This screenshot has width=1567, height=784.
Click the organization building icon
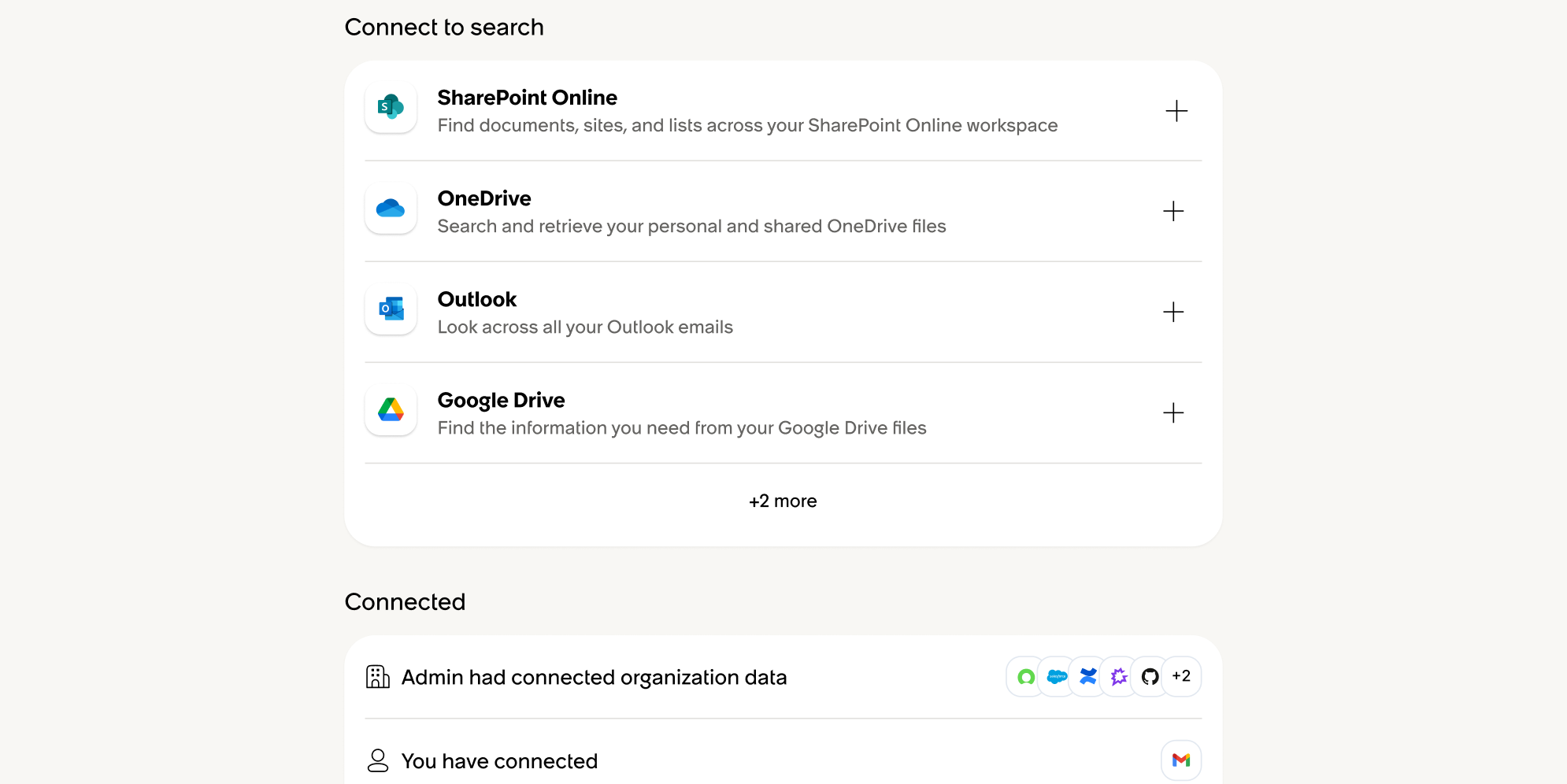tap(378, 677)
